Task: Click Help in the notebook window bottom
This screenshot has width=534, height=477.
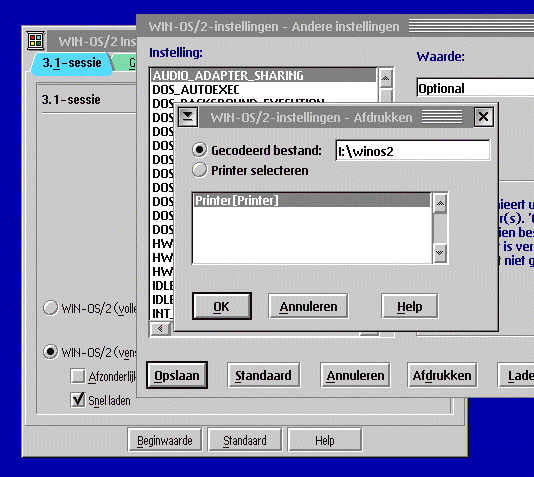Action: [x=325, y=440]
